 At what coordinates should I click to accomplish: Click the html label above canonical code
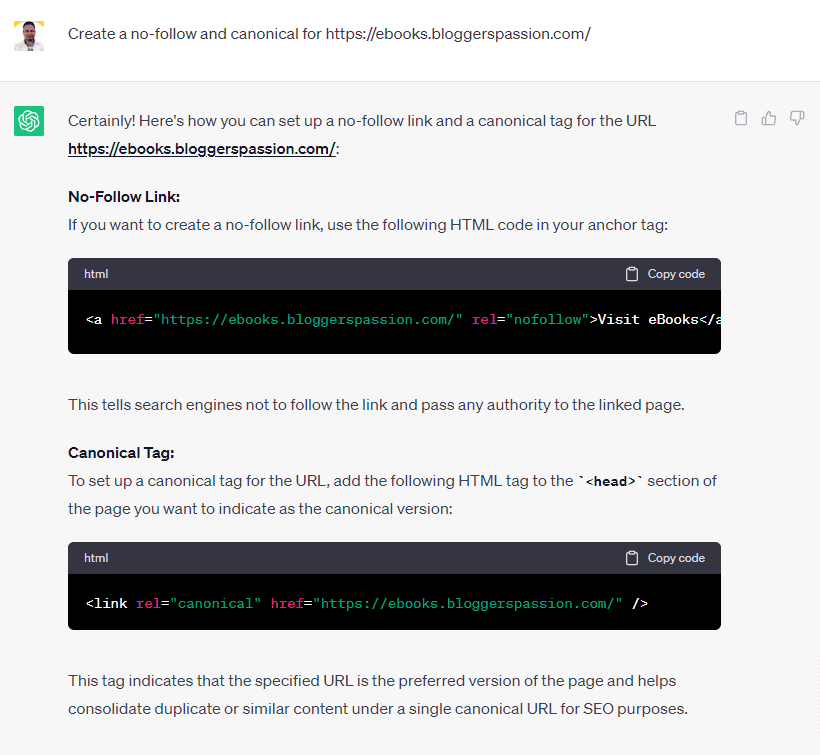click(x=96, y=558)
